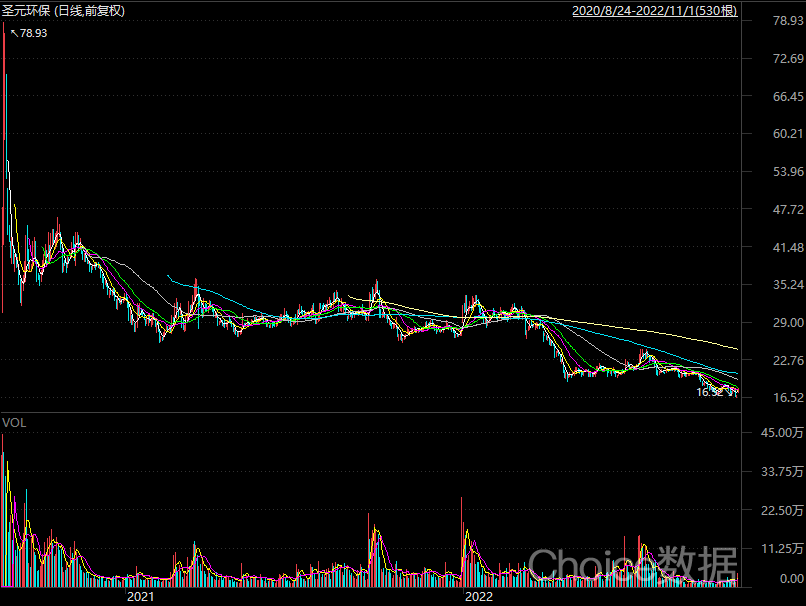The height and width of the screenshot is (606, 806).
Task: Click the 2021 year marker on time axis
Action: click(140, 596)
